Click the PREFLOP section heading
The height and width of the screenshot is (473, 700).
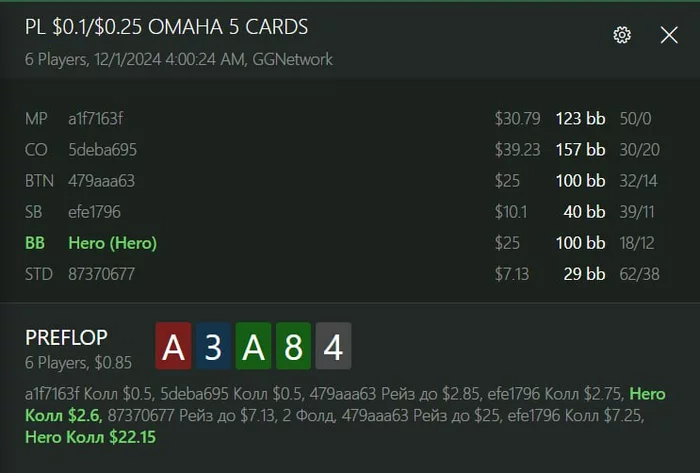click(67, 338)
